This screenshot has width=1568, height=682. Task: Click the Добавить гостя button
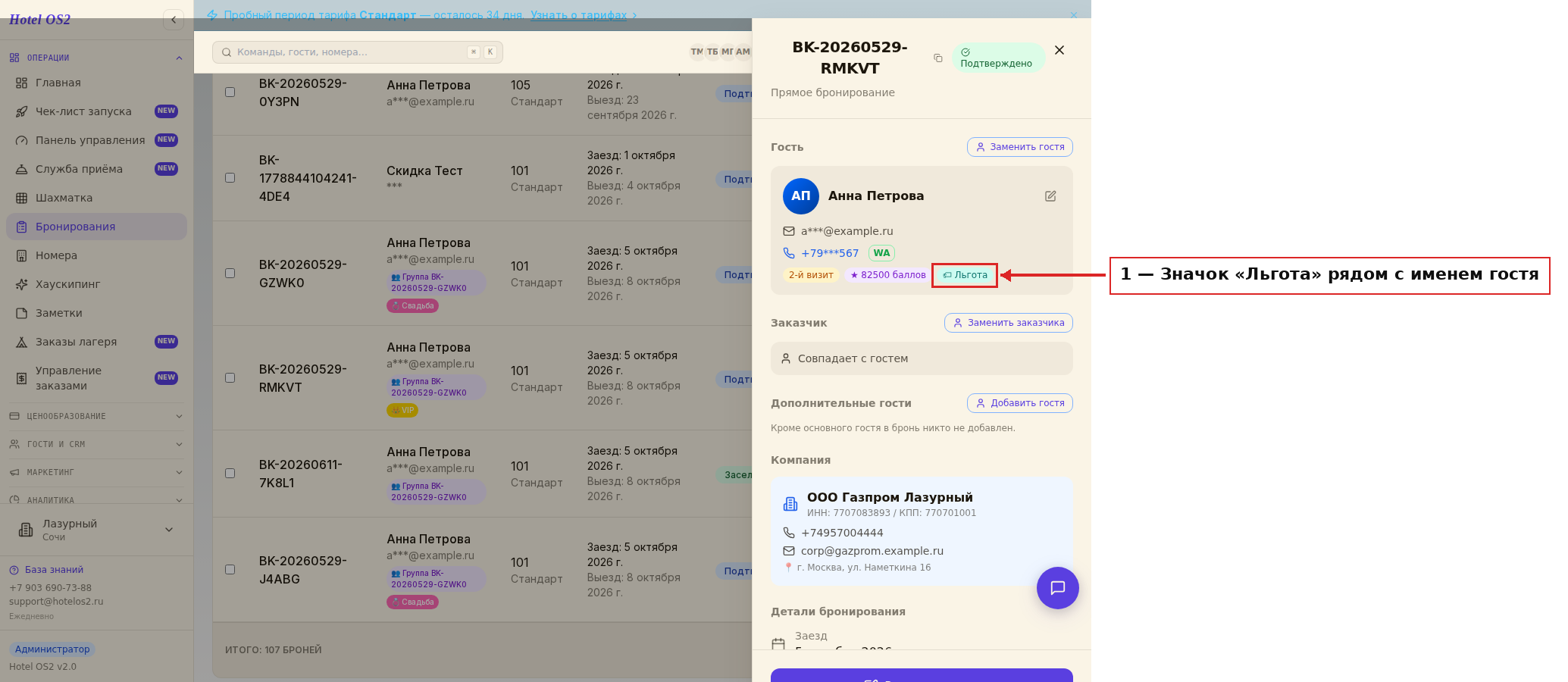point(1020,403)
